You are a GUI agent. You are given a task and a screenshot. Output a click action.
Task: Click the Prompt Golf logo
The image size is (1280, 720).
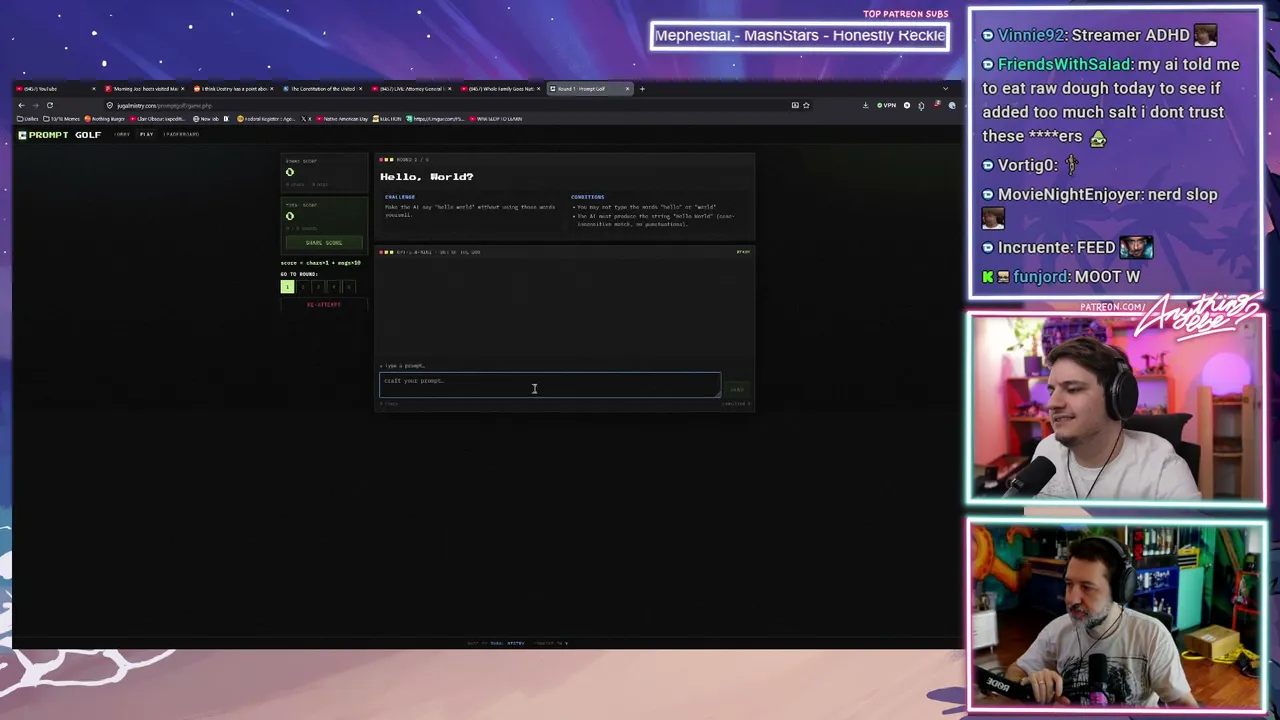60,135
